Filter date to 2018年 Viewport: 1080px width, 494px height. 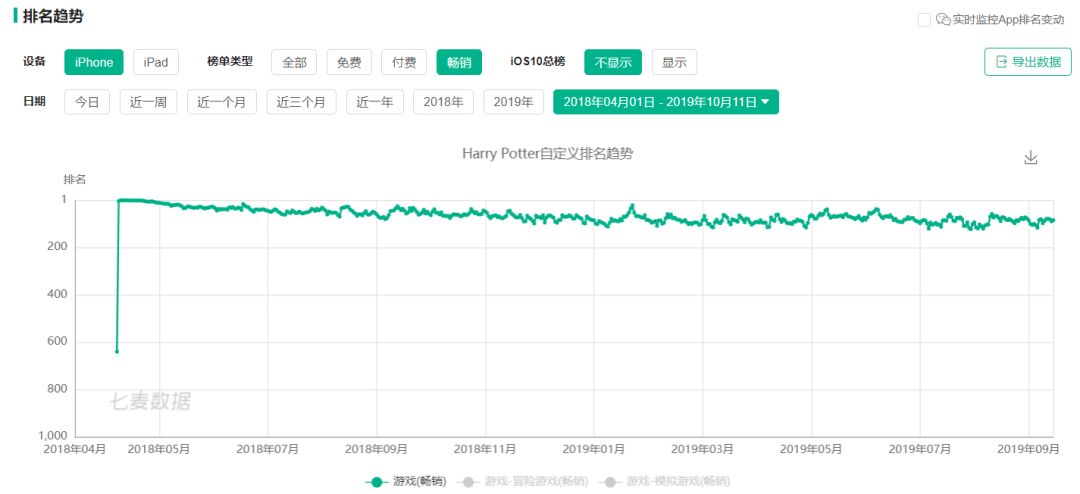[443, 102]
